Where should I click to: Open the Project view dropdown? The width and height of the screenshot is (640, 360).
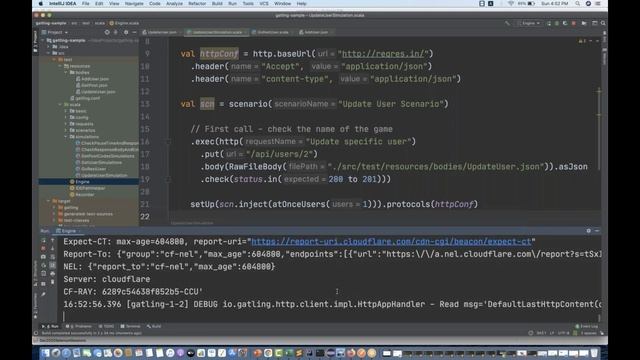click(55, 32)
